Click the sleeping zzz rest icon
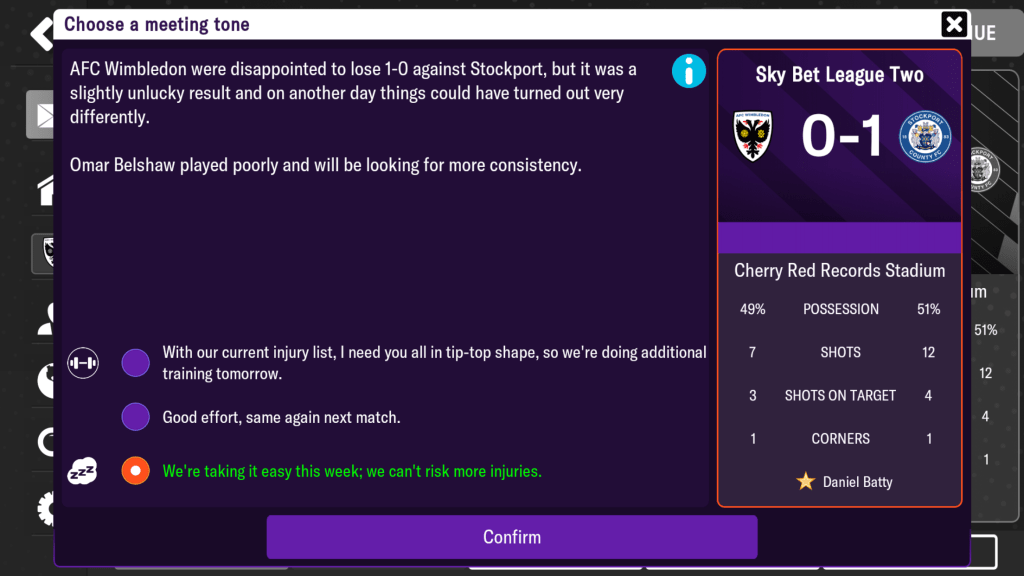1024x576 pixels. pyautogui.click(x=82, y=471)
